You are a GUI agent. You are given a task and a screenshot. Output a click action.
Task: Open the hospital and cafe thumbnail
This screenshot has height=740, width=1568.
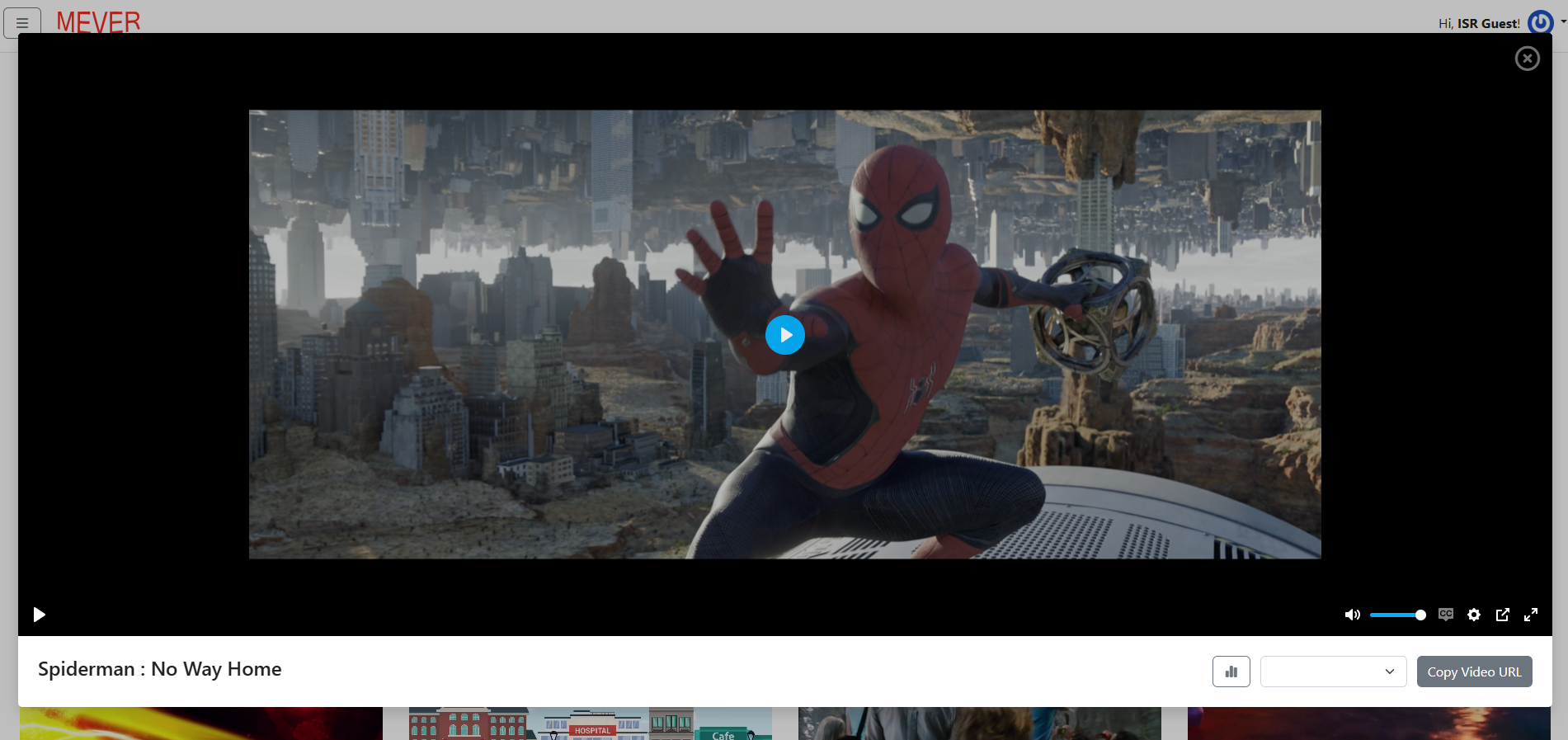(591, 724)
